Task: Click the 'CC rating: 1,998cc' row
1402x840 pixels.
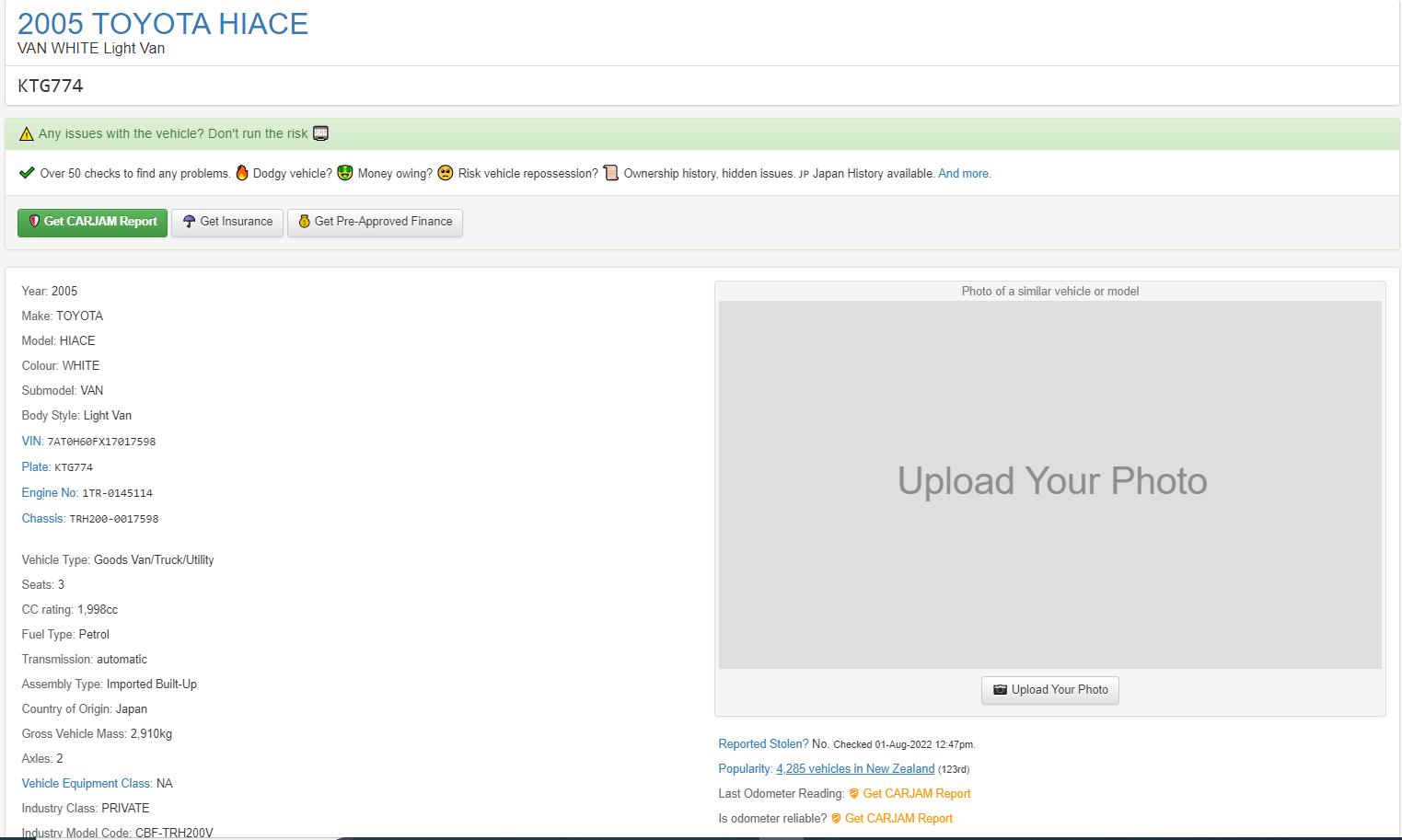Action: point(70,610)
